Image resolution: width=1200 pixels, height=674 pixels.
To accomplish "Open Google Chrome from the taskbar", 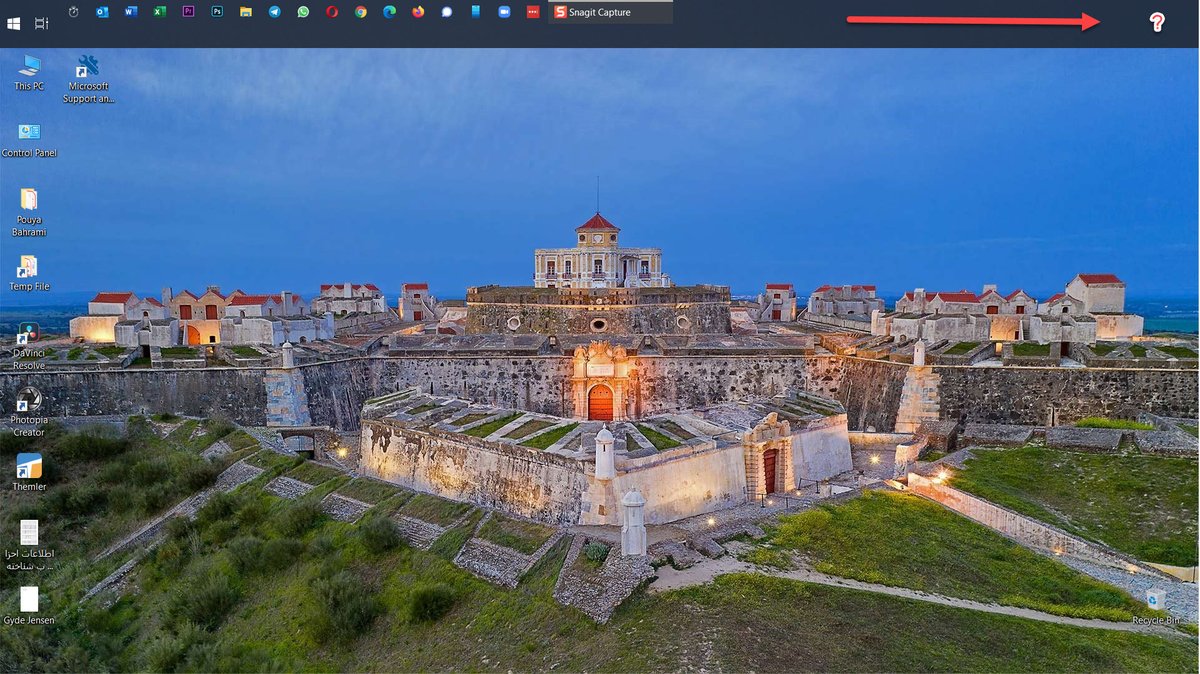I will coord(359,13).
